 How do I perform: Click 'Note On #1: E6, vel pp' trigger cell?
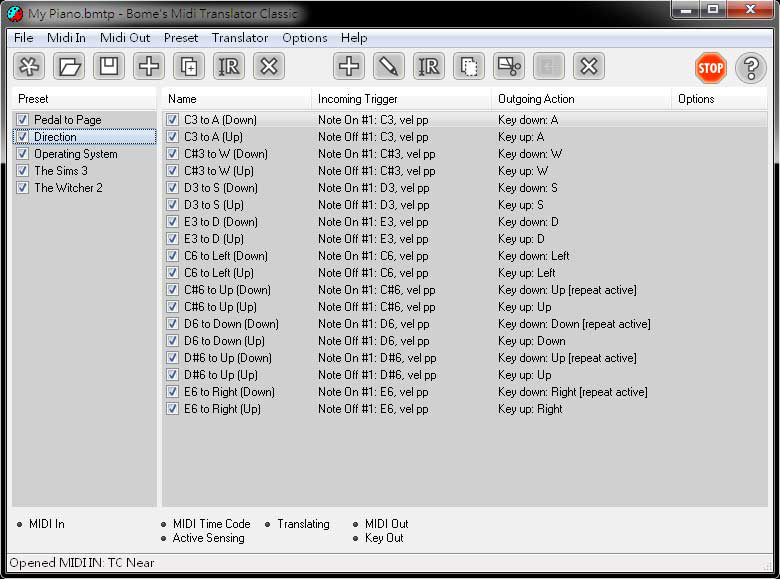click(373, 392)
